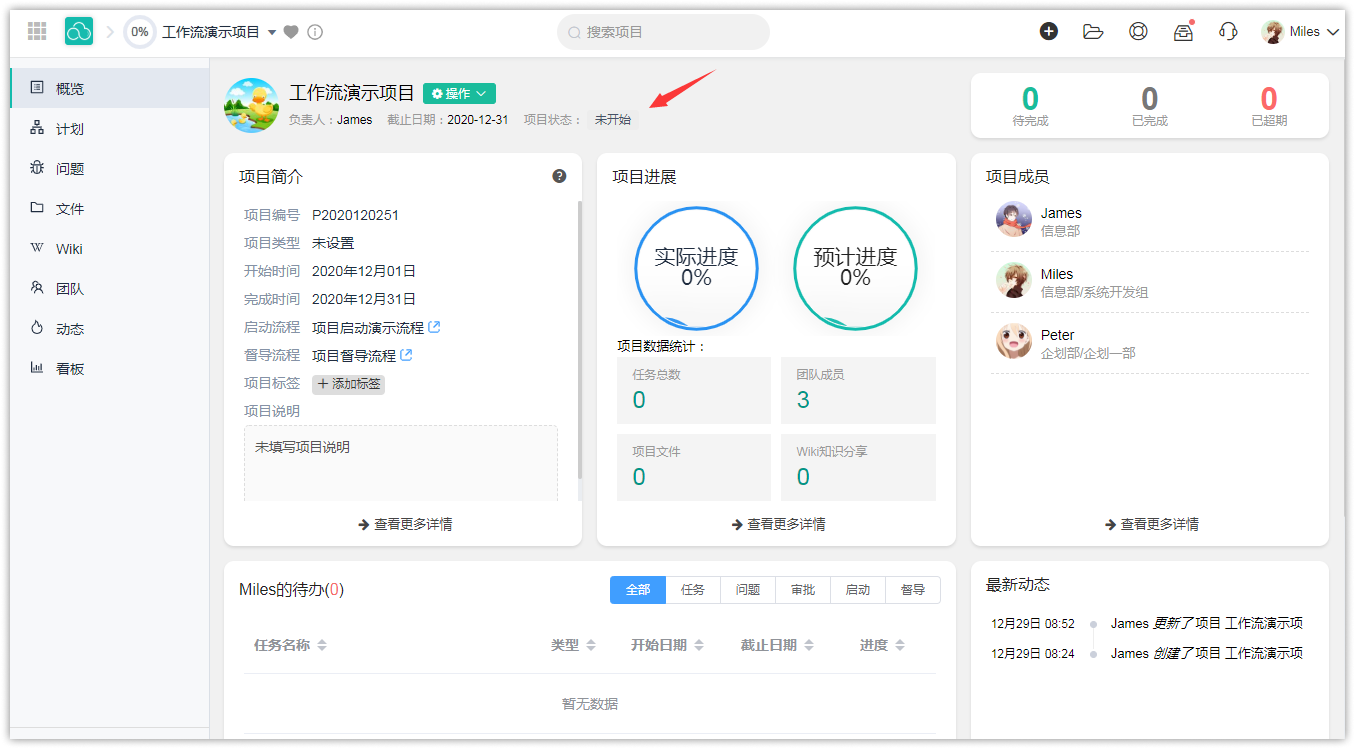Click the 添加标签 button
This screenshot has height=749, width=1355.
[x=348, y=384]
